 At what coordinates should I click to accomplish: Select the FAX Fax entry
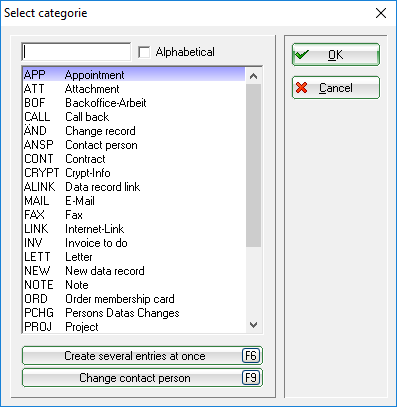(x=134, y=215)
